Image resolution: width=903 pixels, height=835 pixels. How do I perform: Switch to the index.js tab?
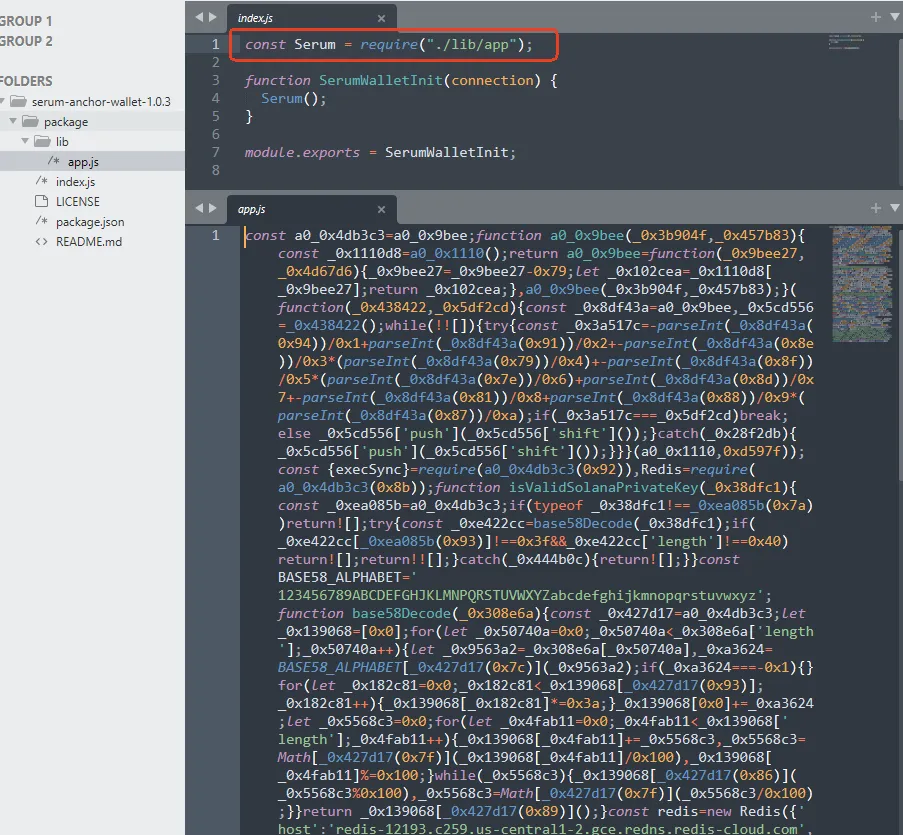pos(312,18)
